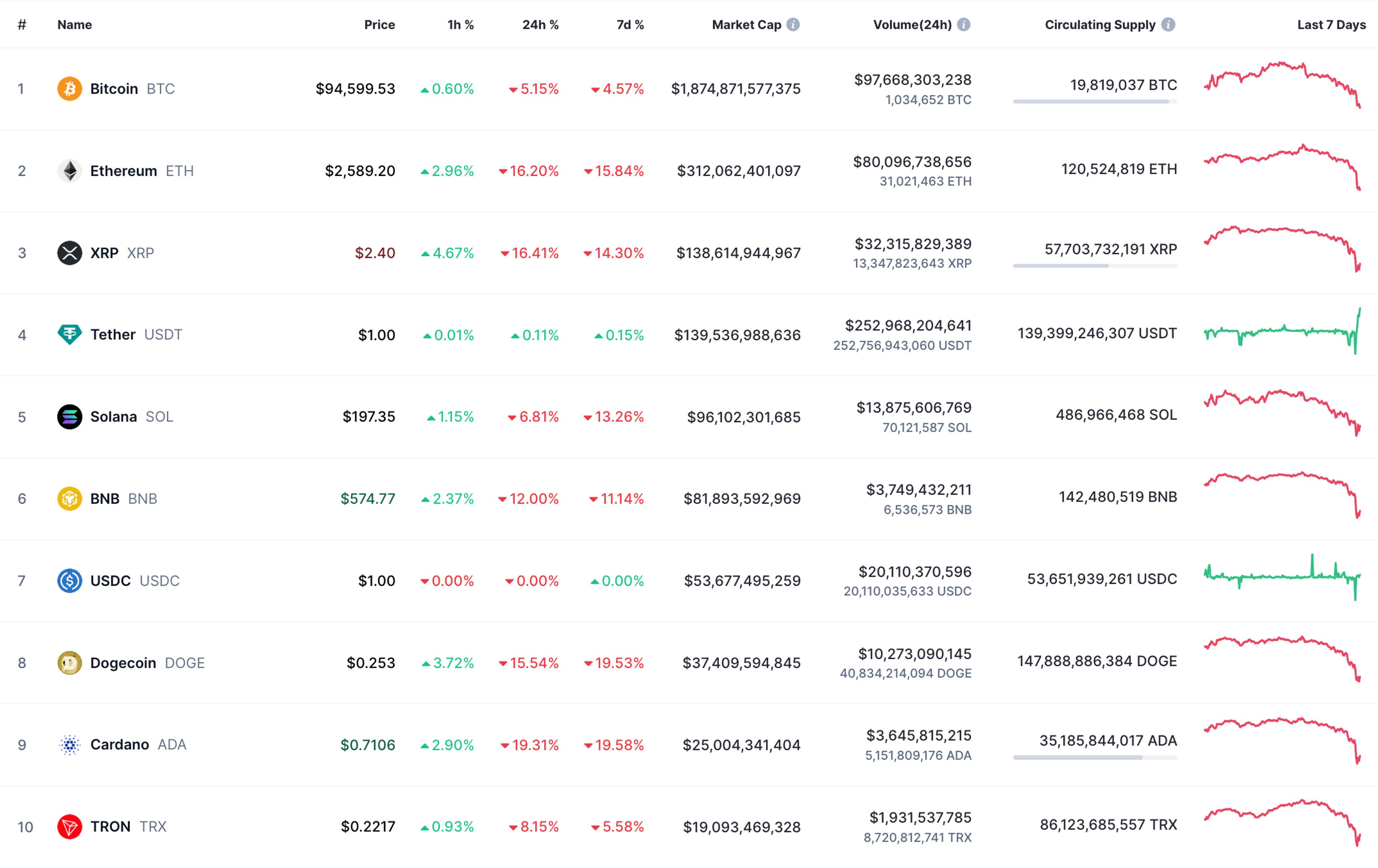This screenshot has width=1378, height=868.
Task: Click the Bitcoin coin logo icon
Action: tap(69, 89)
